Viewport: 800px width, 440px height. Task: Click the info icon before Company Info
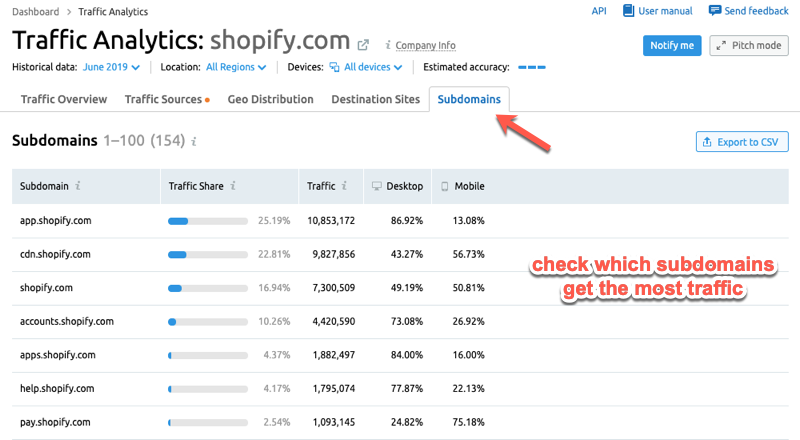pos(386,45)
